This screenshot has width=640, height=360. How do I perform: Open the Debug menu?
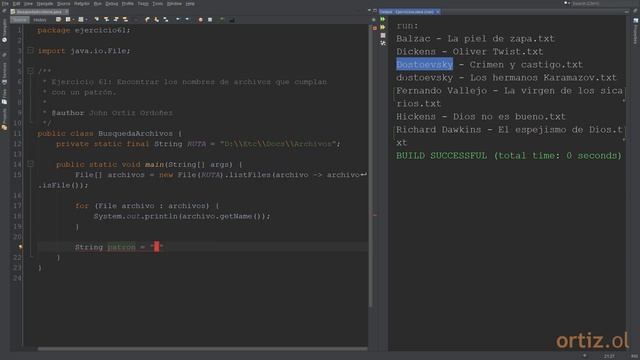coord(111,4)
